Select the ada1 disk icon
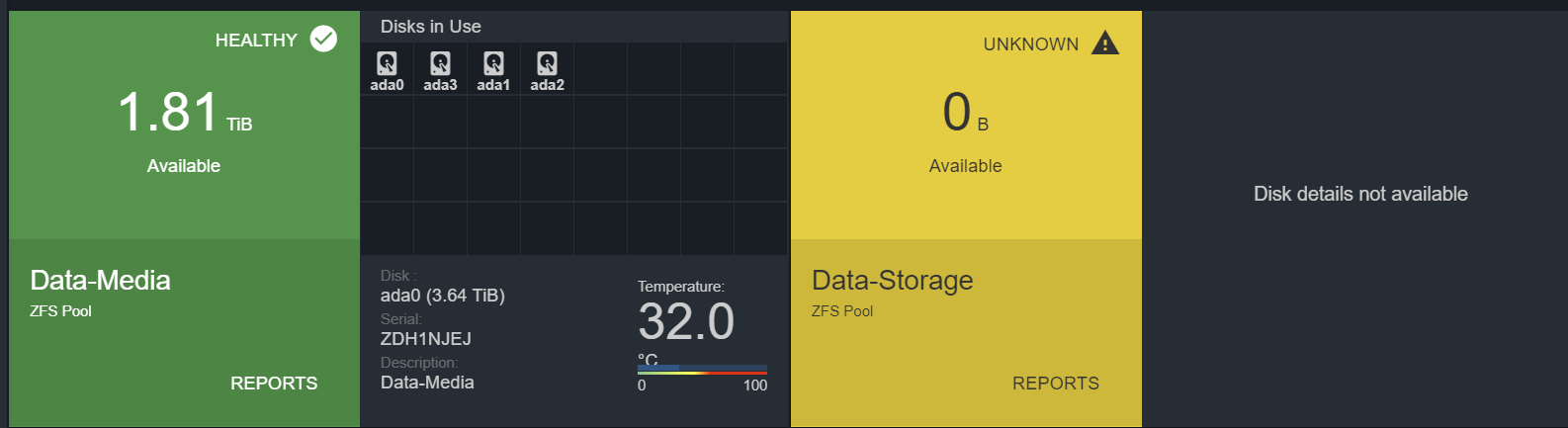 point(493,63)
